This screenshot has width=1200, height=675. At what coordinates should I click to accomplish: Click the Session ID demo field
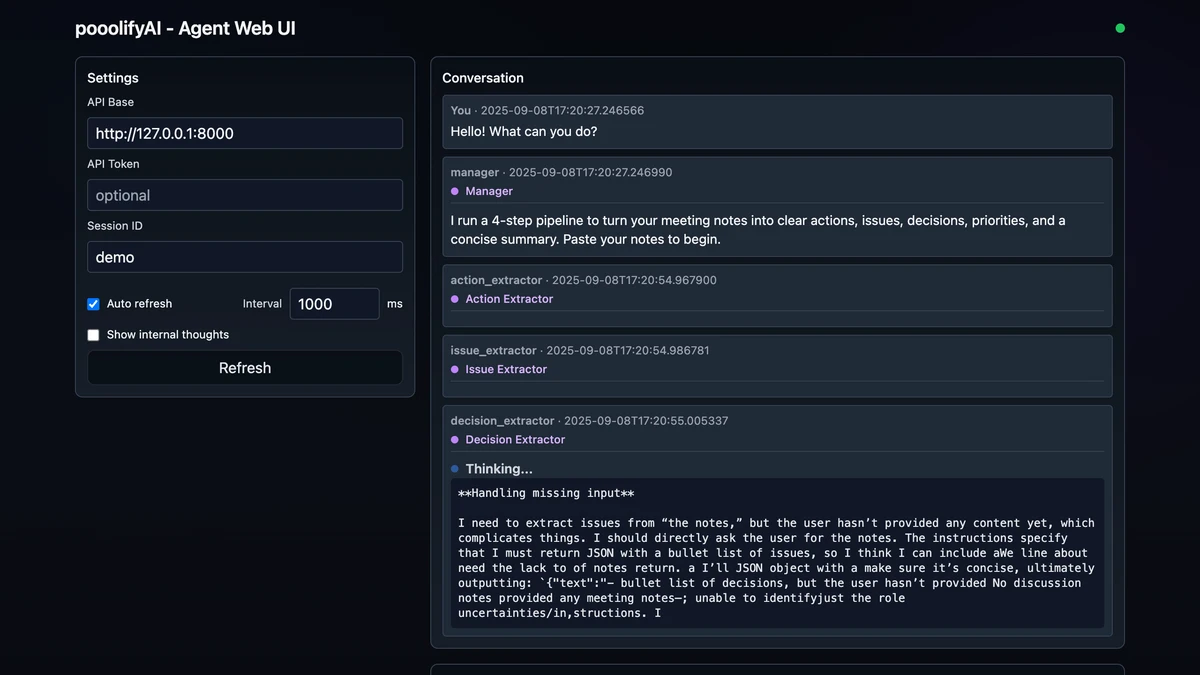coord(245,257)
